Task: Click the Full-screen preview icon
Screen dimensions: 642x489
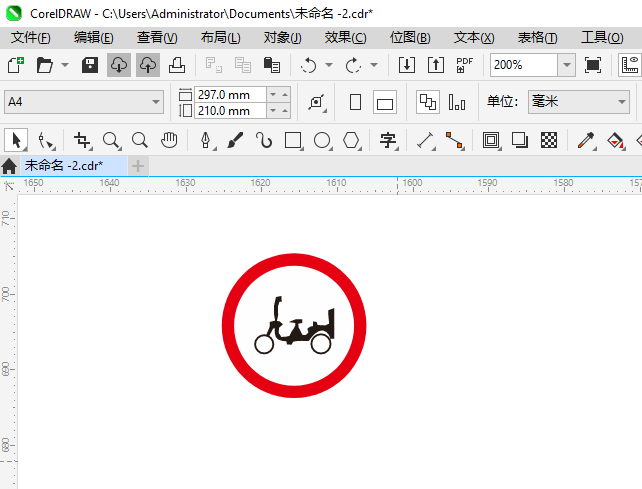Action: click(593, 65)
